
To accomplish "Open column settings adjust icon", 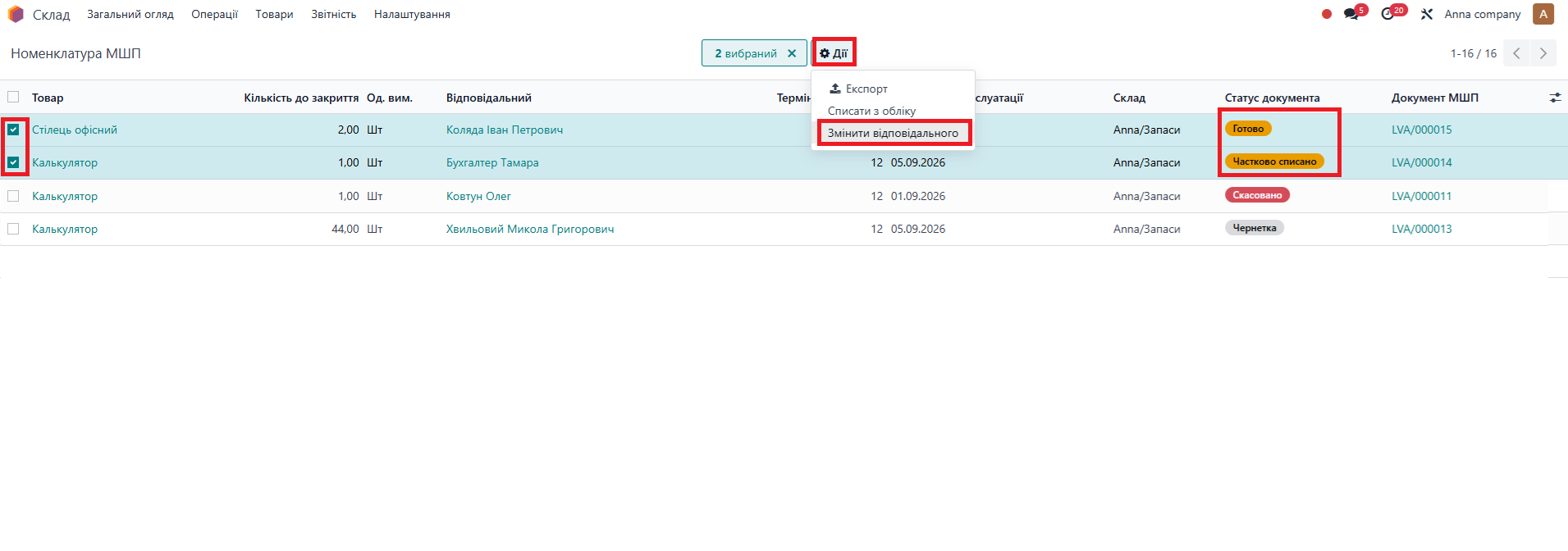I will (x=1555, y=98).
